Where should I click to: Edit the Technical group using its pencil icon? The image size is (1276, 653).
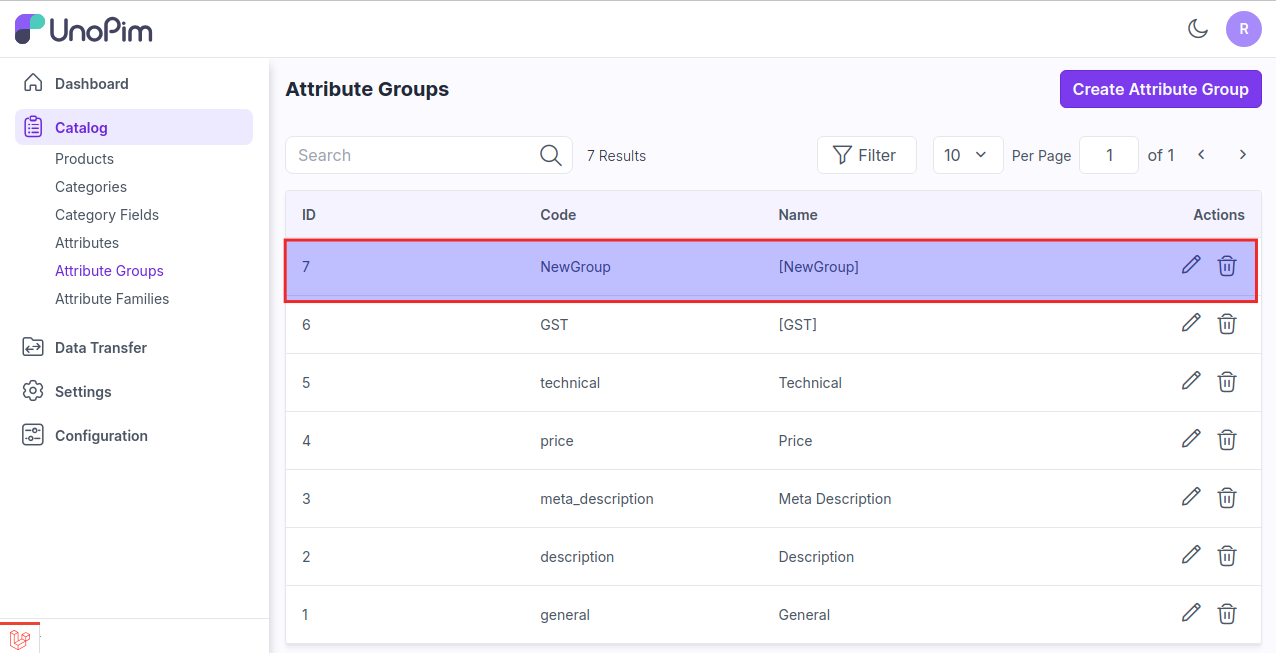coord(1190,381)
